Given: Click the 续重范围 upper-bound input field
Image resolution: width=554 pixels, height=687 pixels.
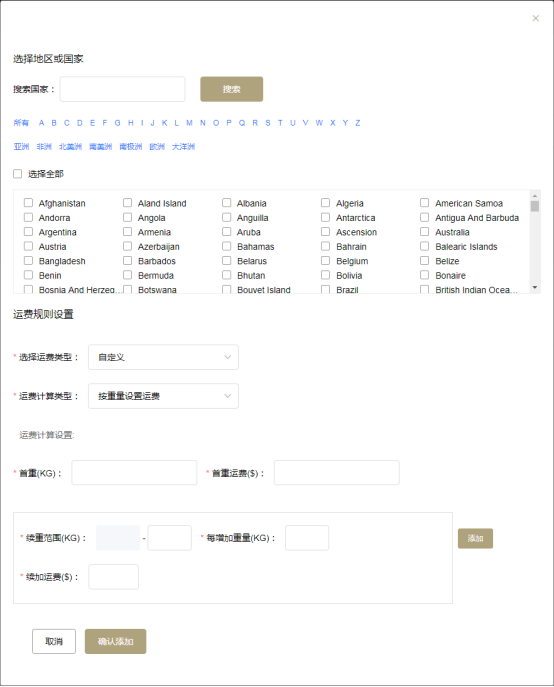Looking at the screenshot, I should [170, 538].
